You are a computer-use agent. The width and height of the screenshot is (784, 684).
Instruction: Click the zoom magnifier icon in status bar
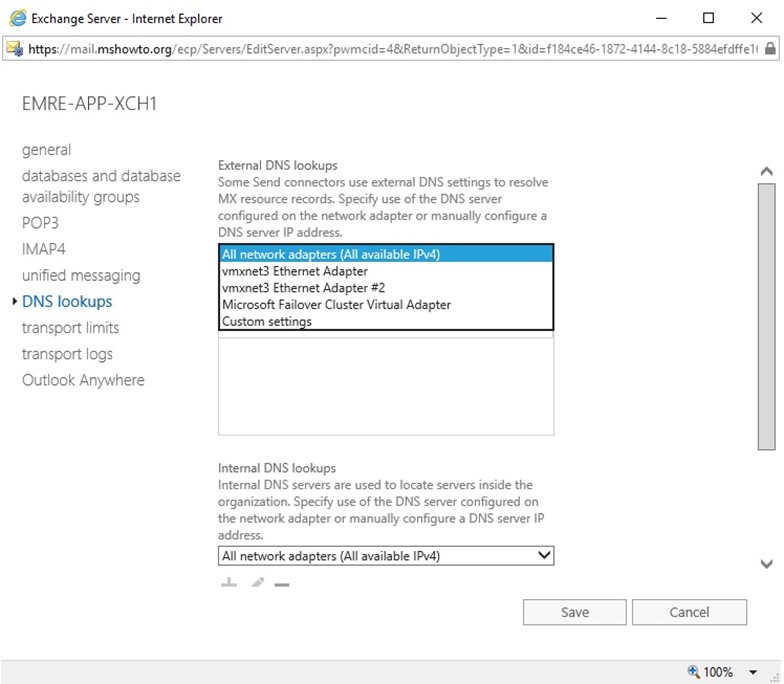click(694, 671)
